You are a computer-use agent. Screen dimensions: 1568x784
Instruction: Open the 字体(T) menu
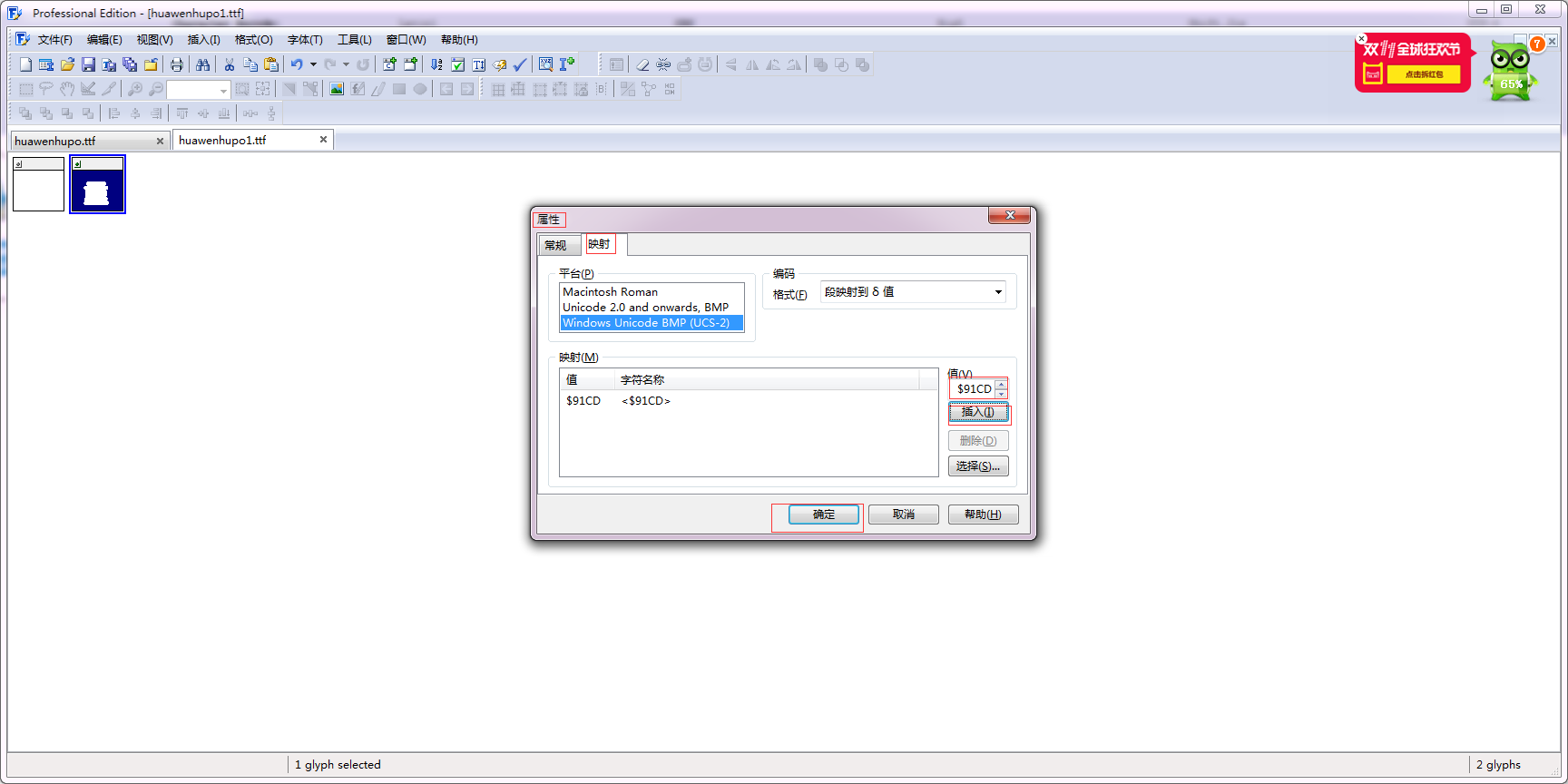click(305, 40)
